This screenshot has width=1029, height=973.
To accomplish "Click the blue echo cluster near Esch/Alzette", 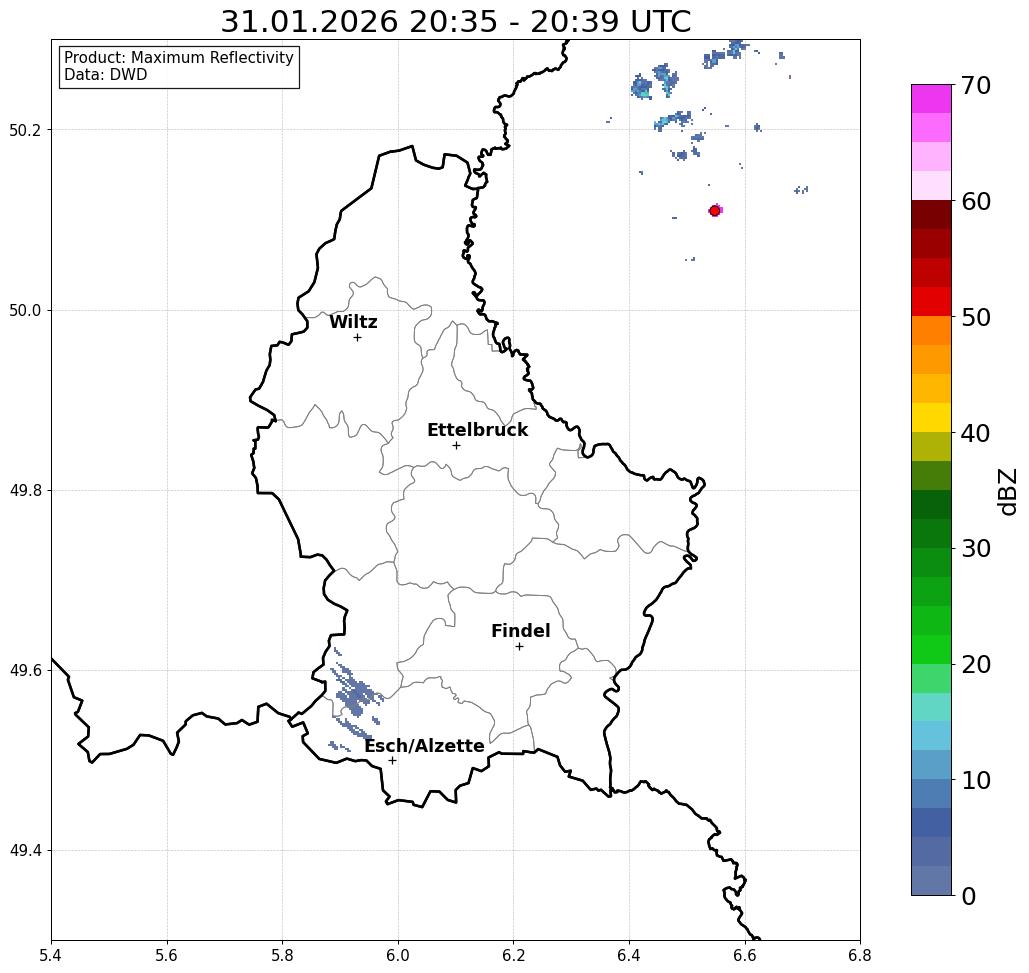I will 355,697.
